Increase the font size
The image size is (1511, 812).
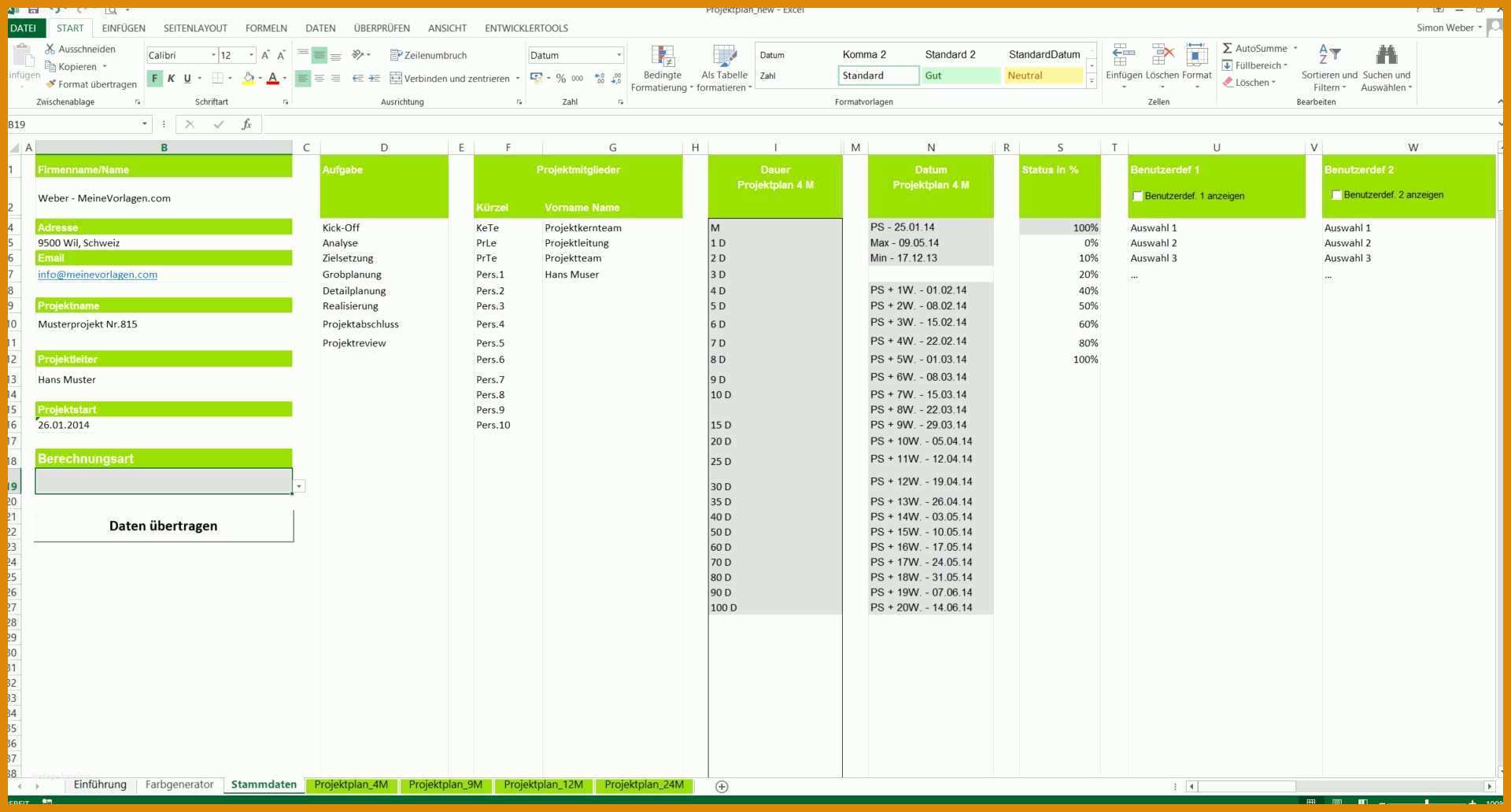[x=265, y=55]
